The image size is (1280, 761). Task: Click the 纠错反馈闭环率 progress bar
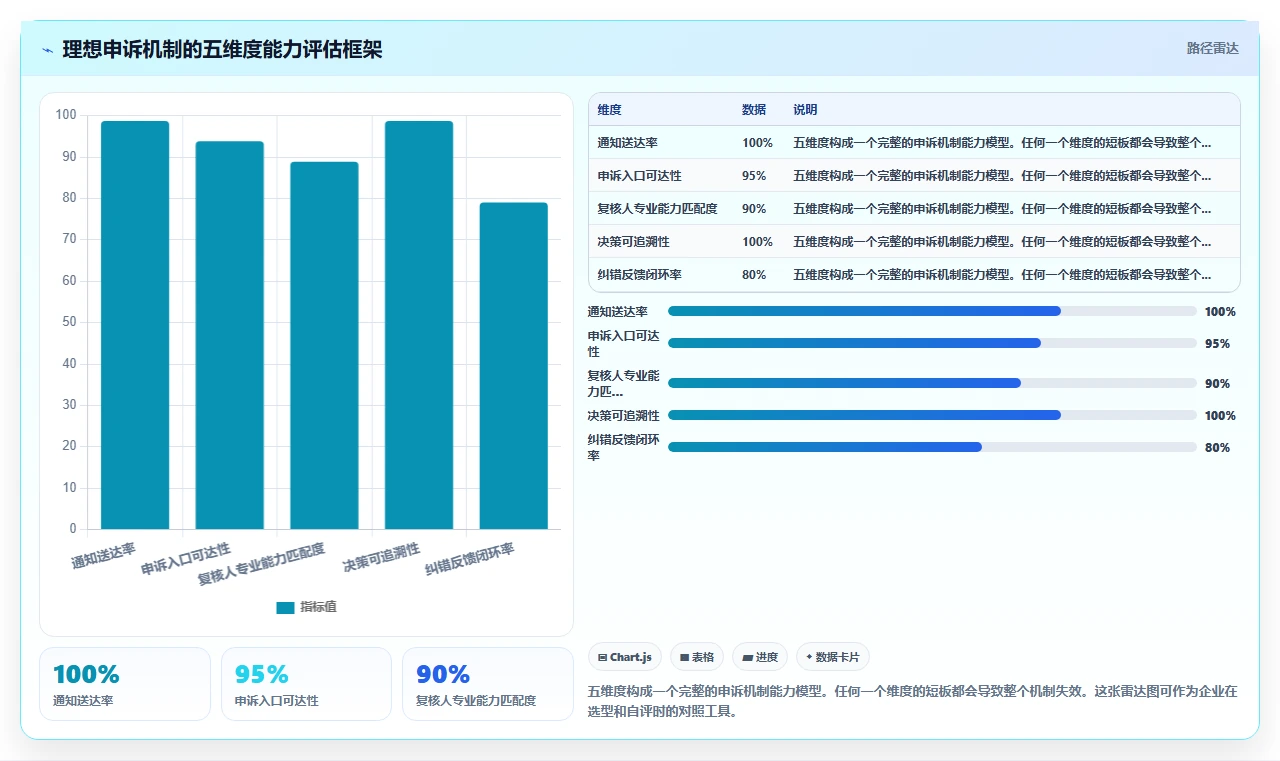pos(932,447)
